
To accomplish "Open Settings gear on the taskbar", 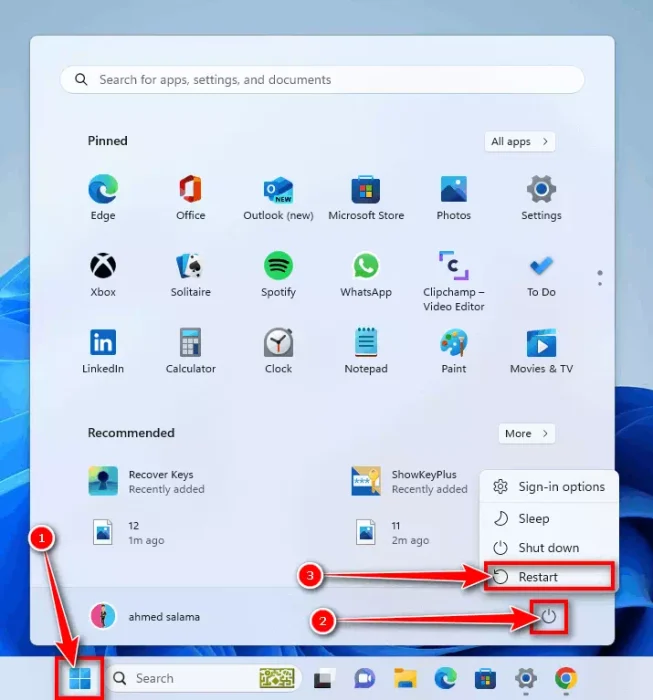I will pyautogui.click(x=526, y=679).
